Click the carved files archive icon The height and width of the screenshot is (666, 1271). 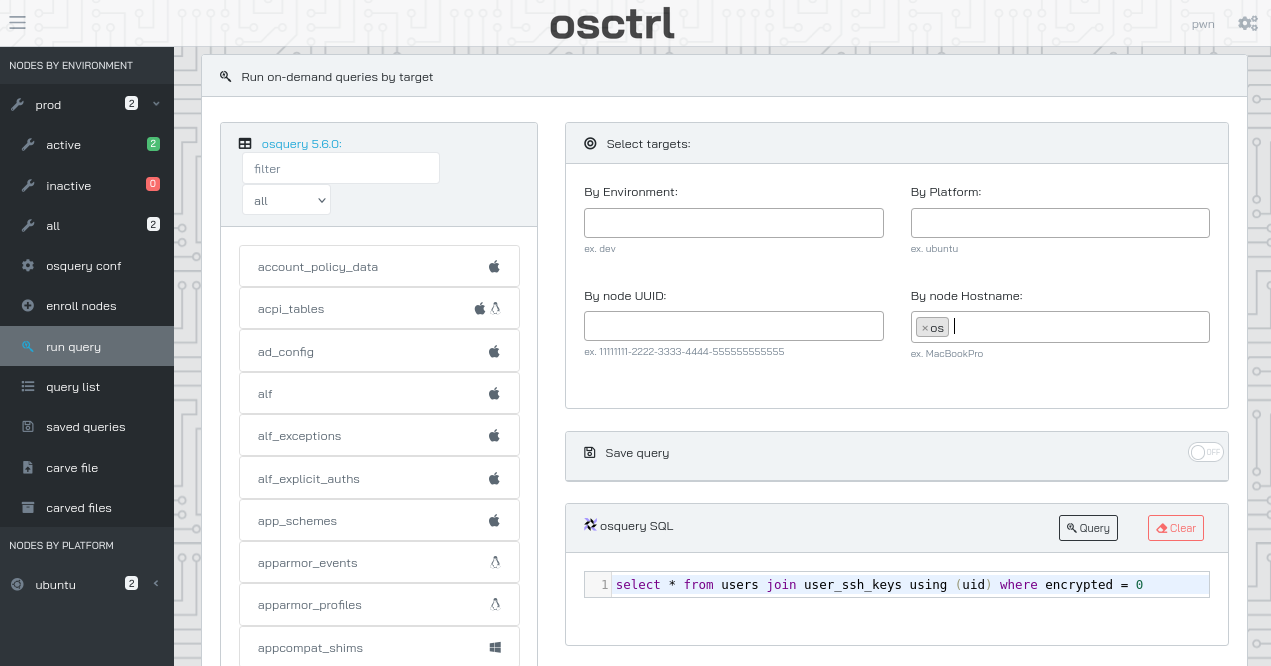point(28,508)
